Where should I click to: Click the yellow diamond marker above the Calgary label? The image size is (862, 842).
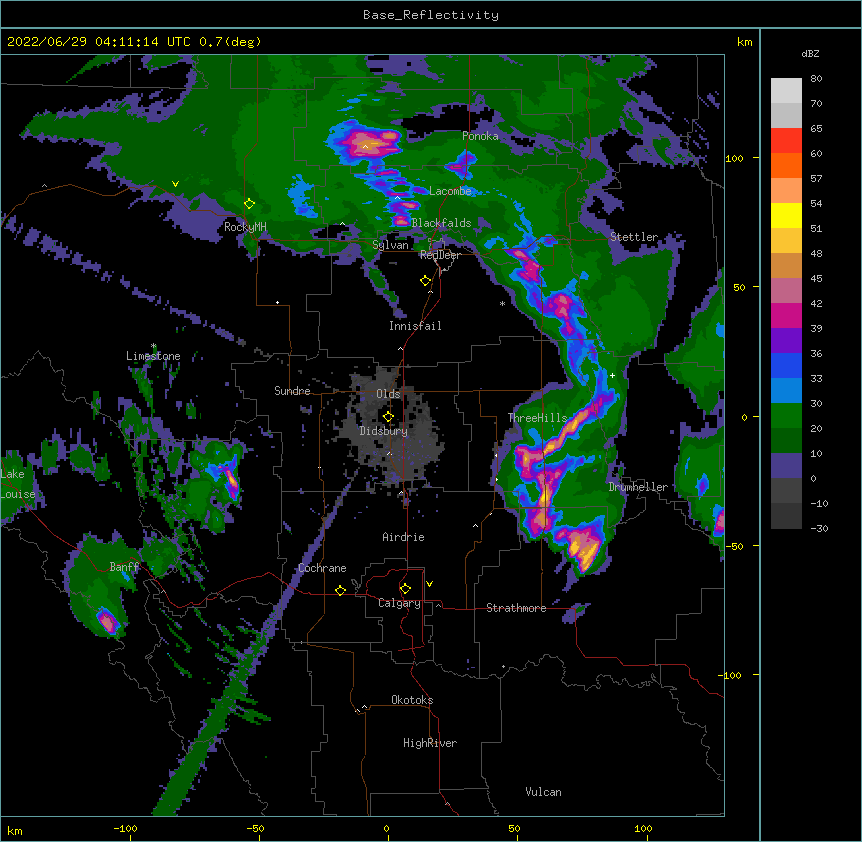[x=405, y=589]
